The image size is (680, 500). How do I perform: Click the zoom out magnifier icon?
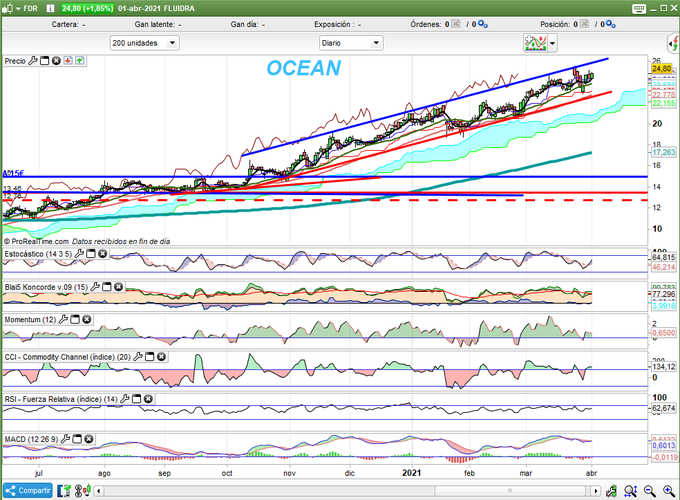click(649, 491)
